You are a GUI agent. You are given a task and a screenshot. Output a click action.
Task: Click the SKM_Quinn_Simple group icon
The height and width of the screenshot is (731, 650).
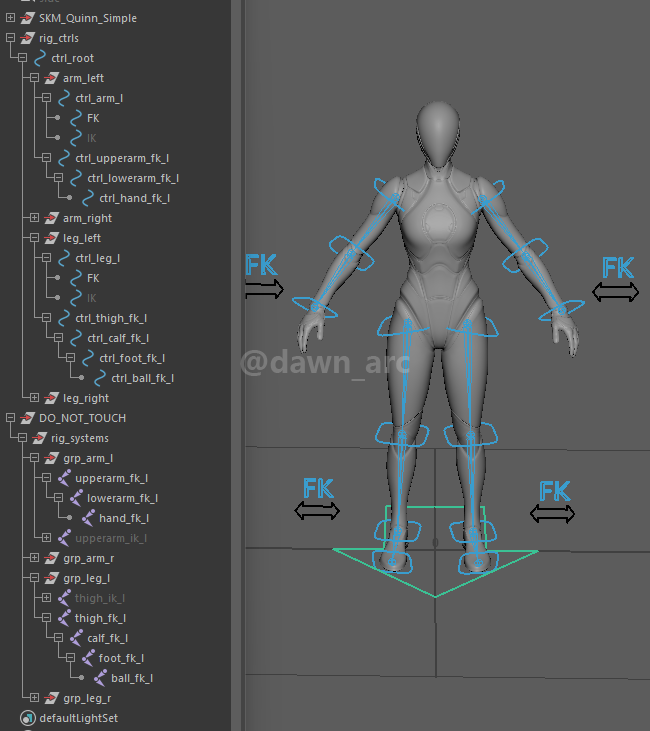27,18
